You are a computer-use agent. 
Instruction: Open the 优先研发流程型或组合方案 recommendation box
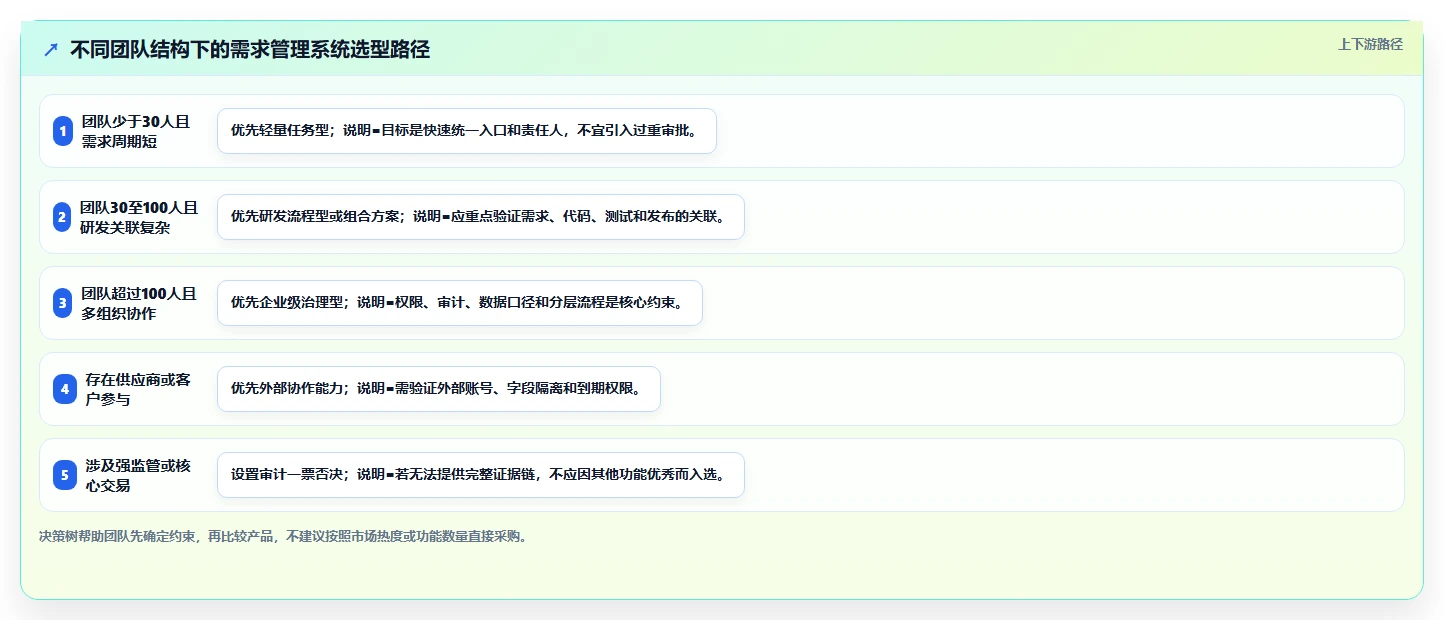pos(481,217)
